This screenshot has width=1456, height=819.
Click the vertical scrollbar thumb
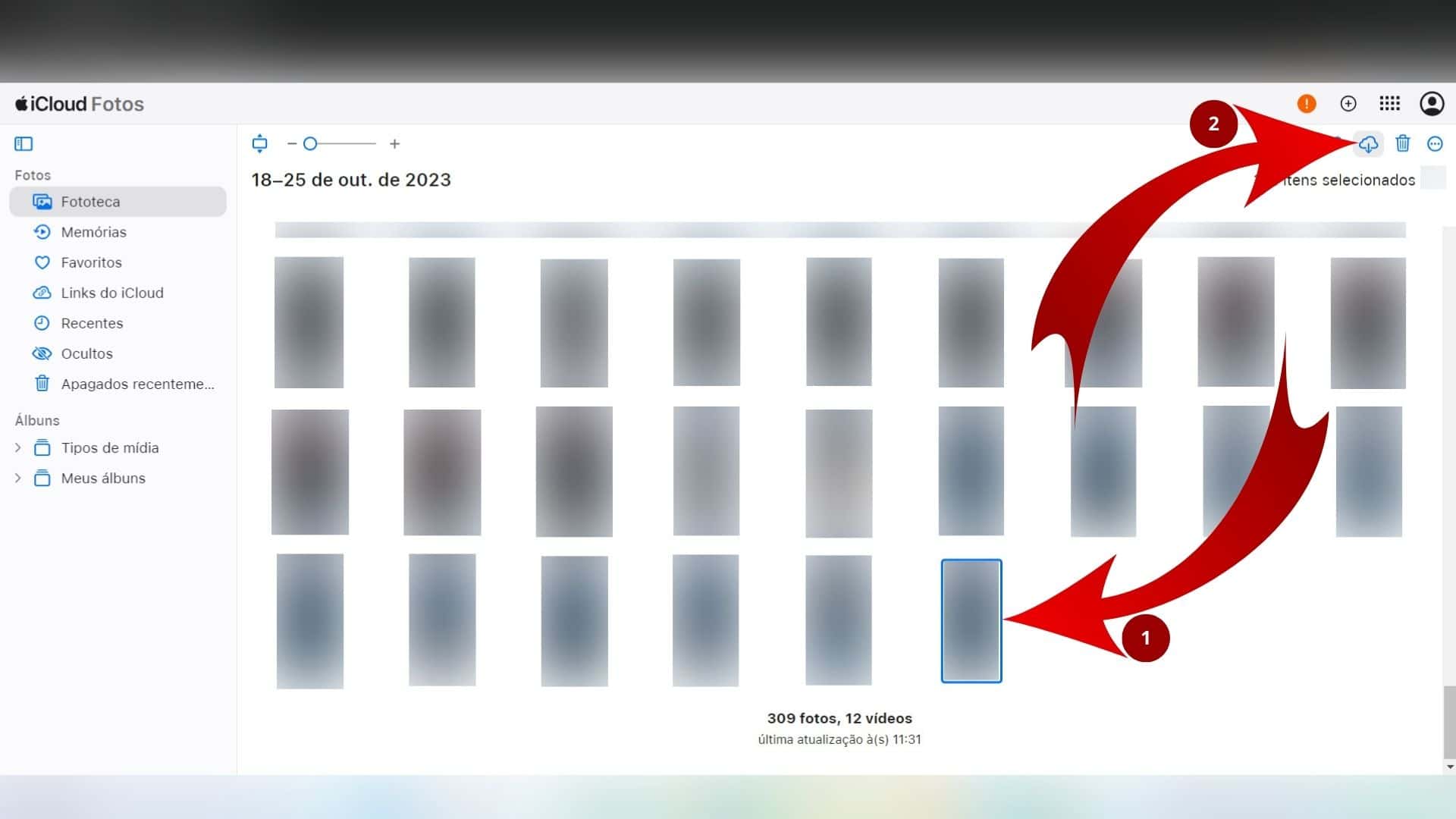tap(1449, 721)
